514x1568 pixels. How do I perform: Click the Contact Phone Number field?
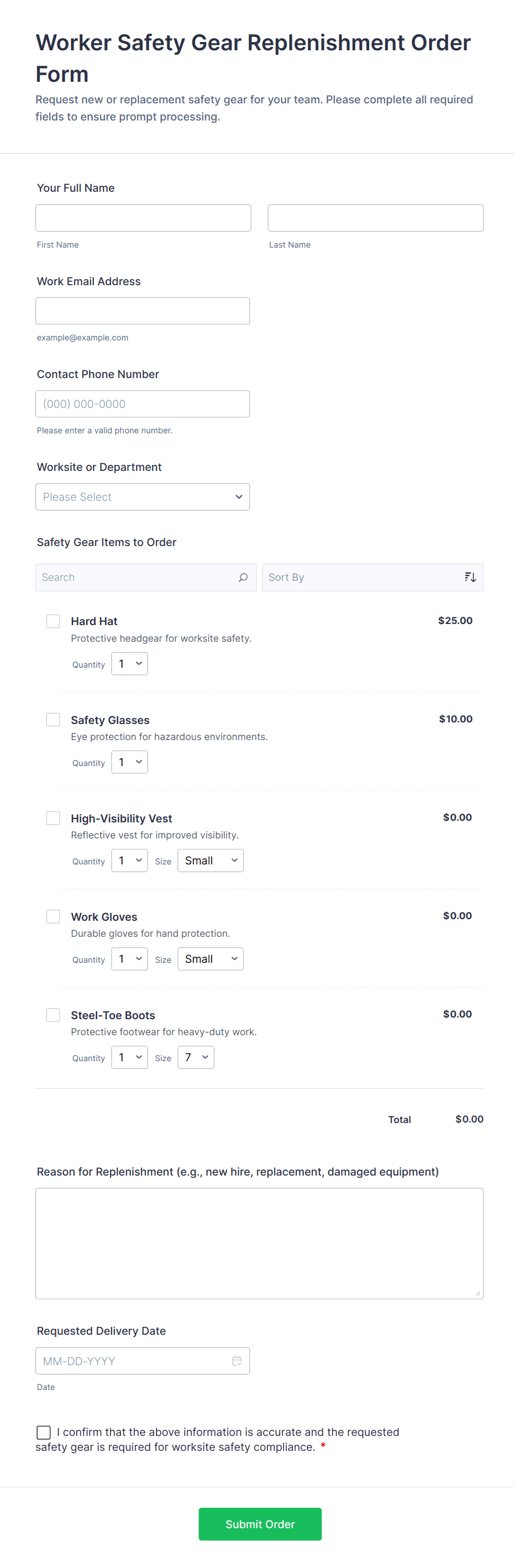(143, 404)
